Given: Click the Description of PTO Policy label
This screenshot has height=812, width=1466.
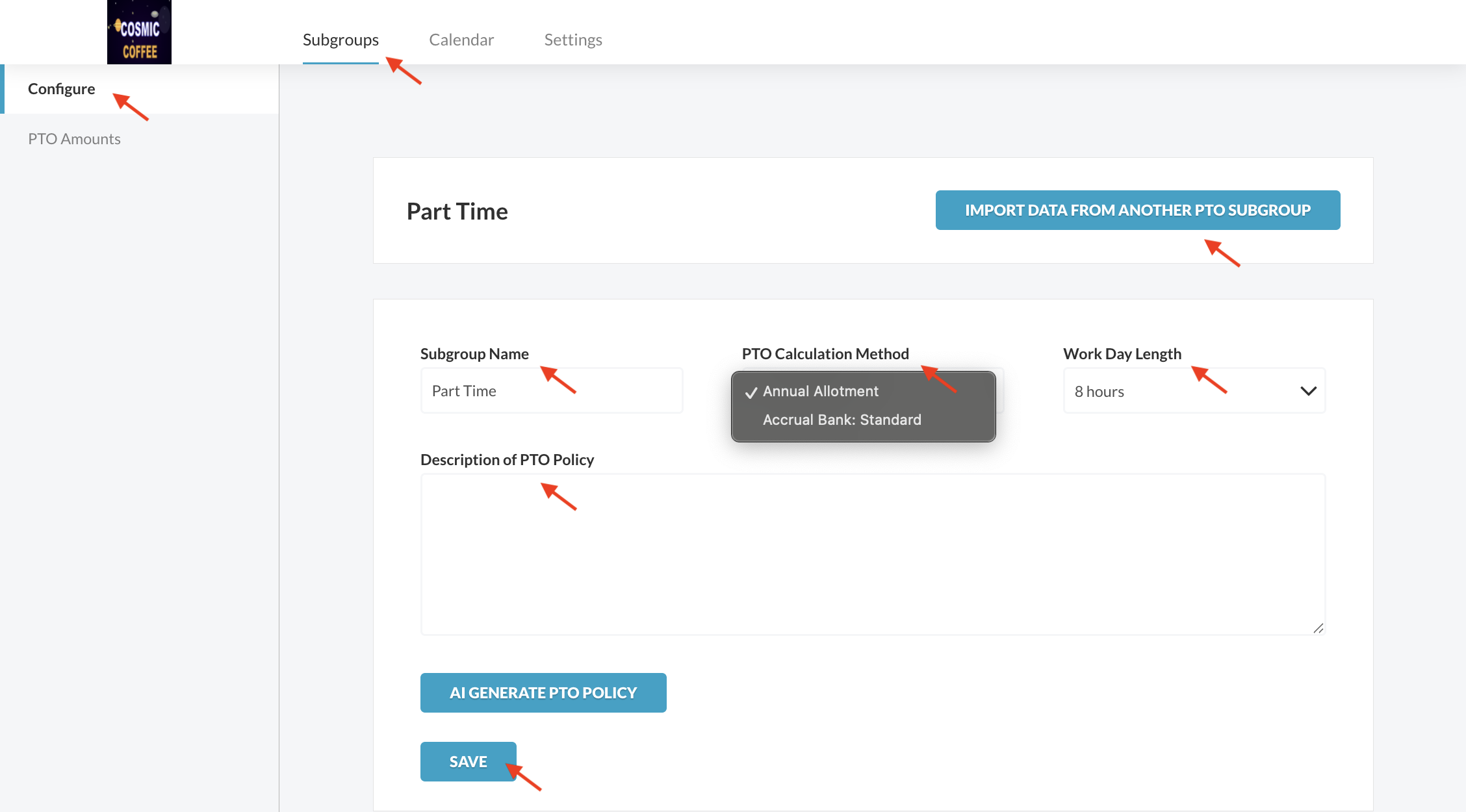Looking at the screenshot, I should click(507, 460).
